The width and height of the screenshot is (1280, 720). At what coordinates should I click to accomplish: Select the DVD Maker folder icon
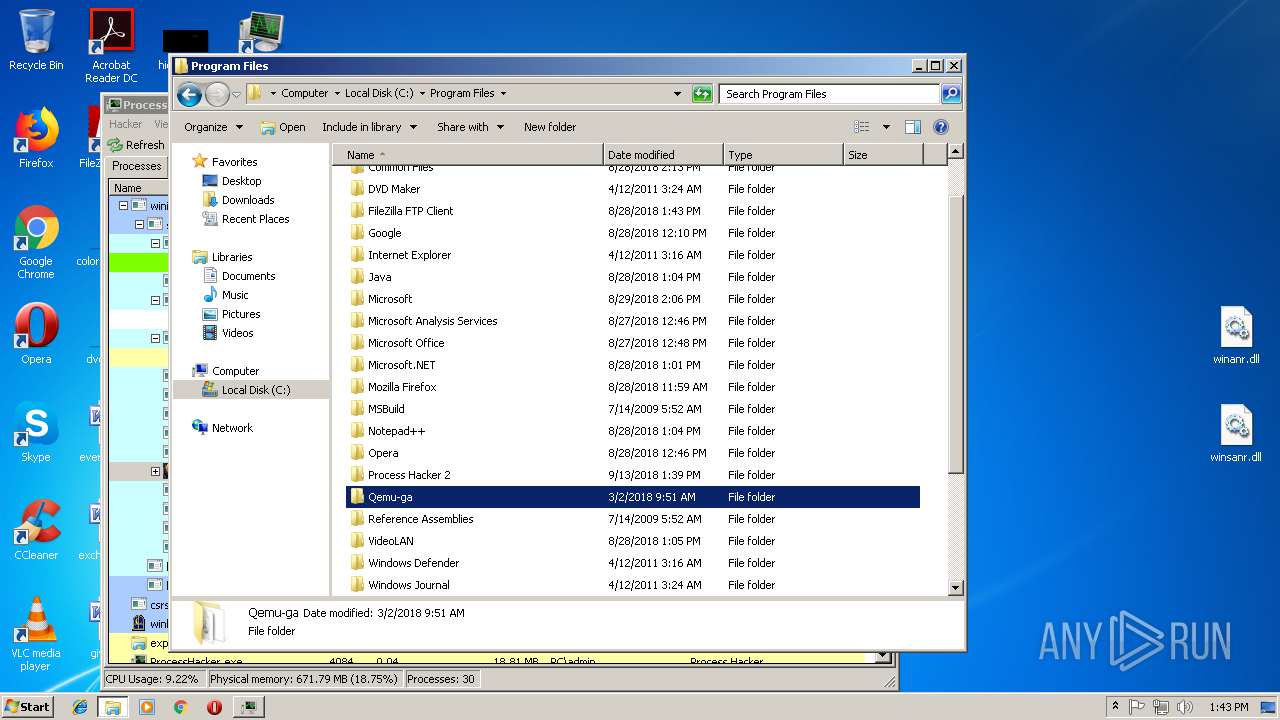click(x=357, y=189)
